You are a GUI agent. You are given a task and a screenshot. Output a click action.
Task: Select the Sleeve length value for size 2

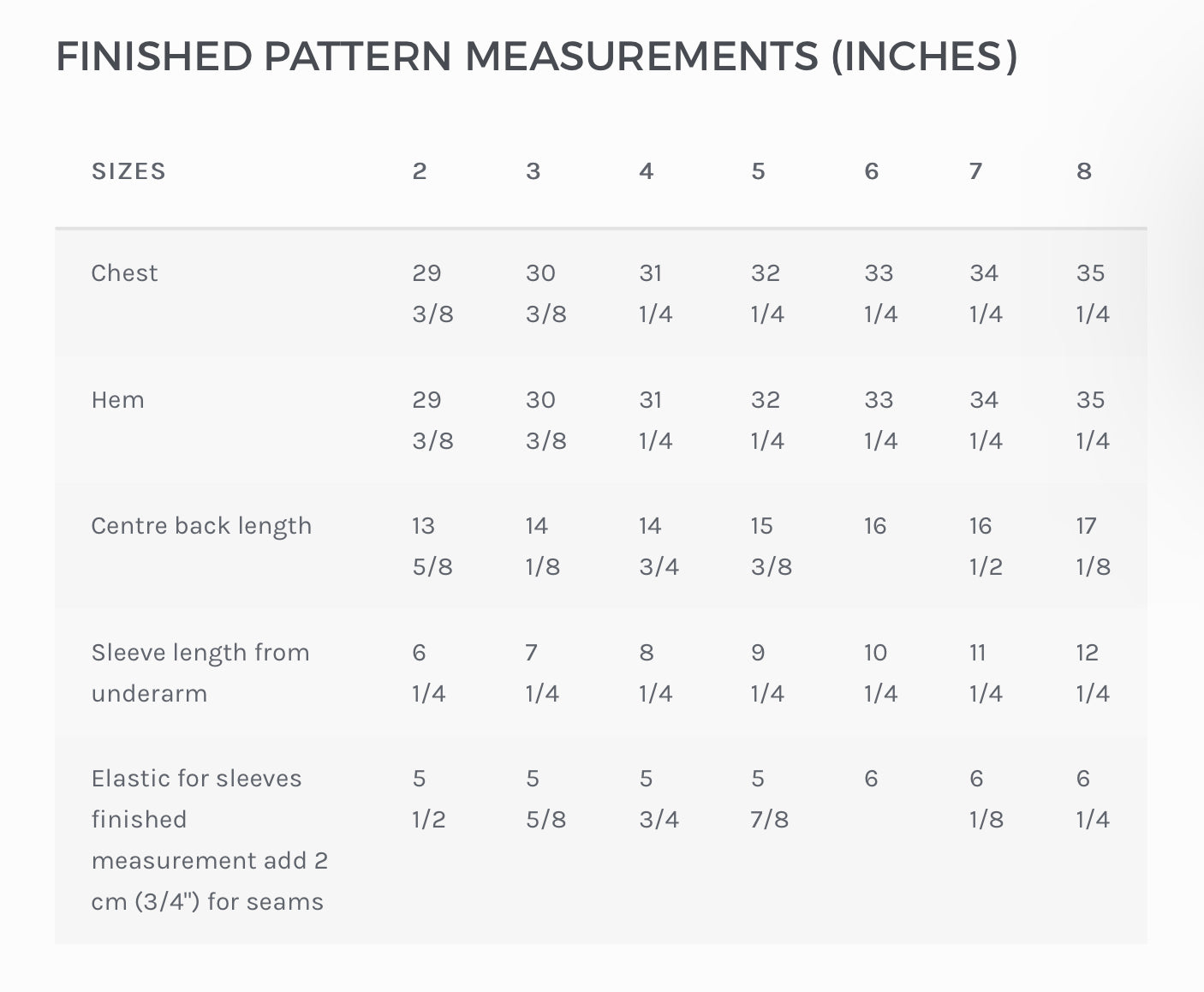pos(428,672)
